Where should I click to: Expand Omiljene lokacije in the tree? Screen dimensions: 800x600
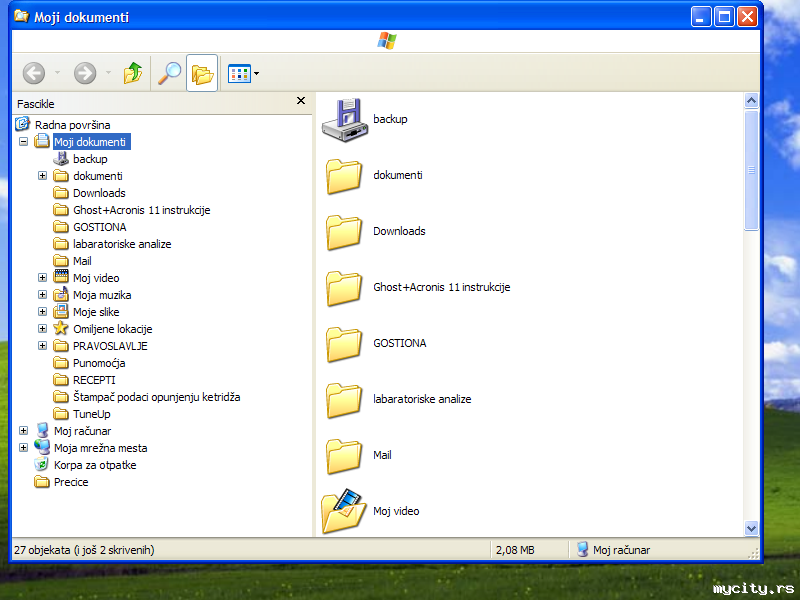click(42, 329)
